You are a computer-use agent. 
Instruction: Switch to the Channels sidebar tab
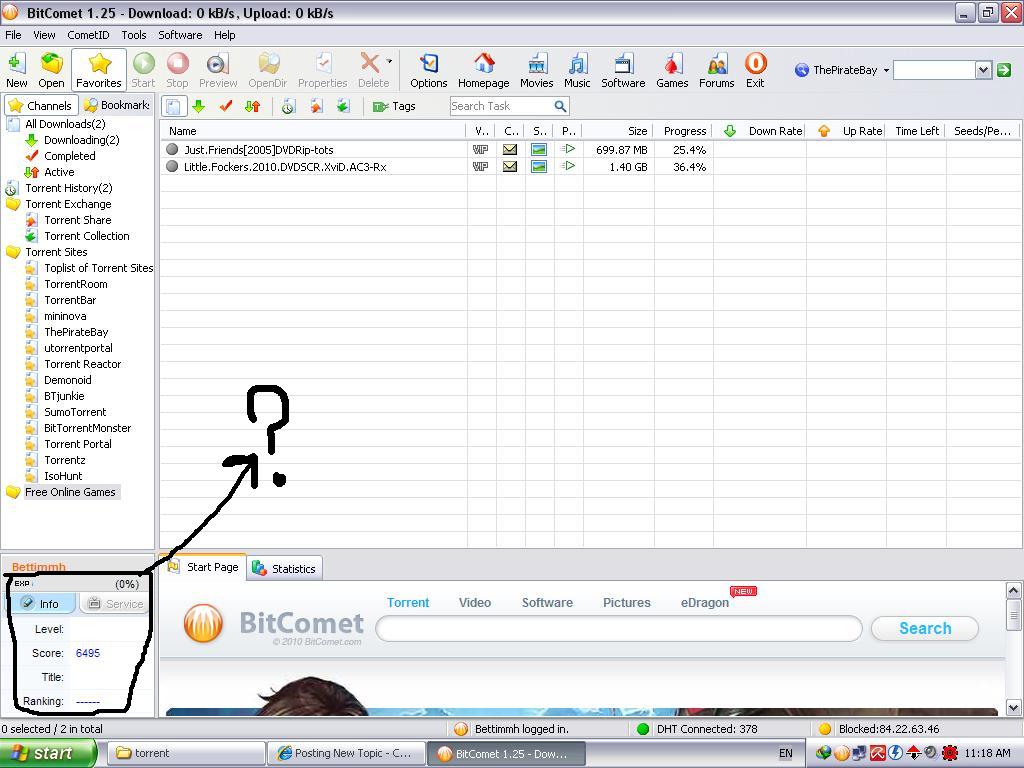coord(40,105)
